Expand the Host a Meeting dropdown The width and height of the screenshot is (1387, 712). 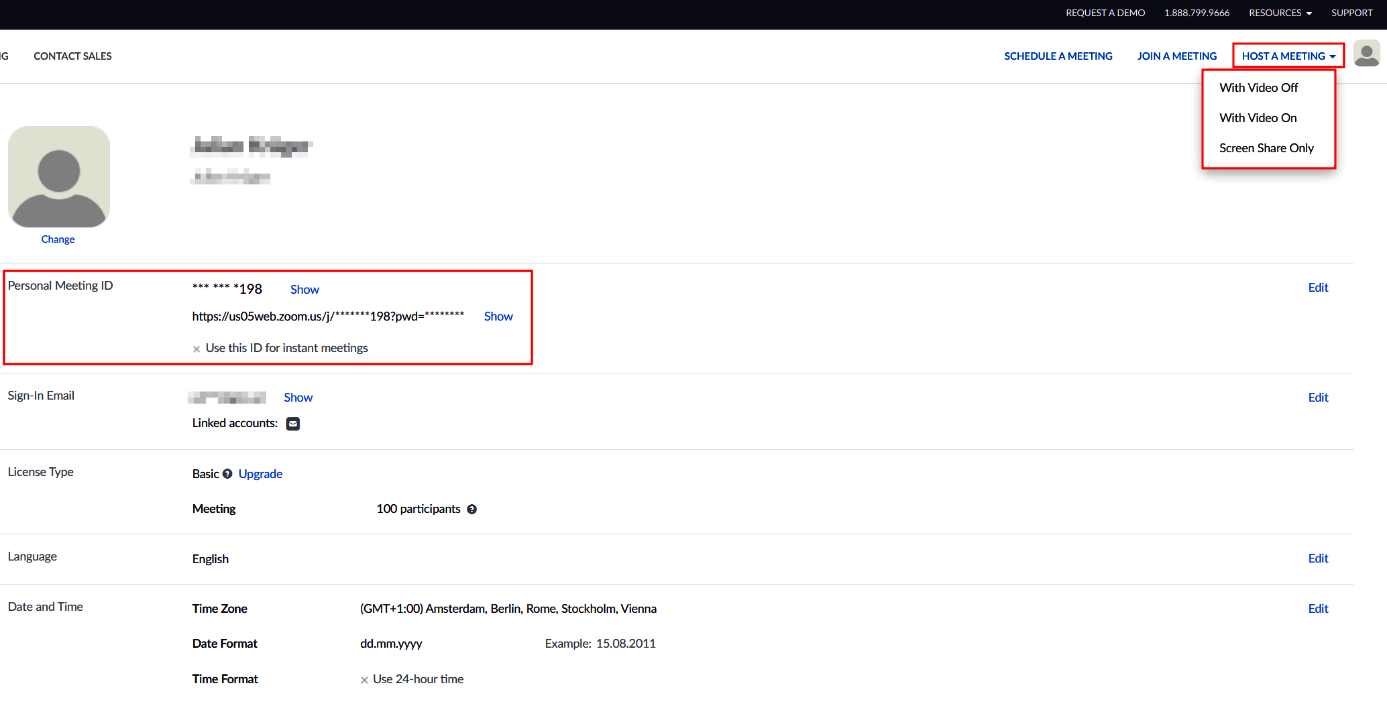[x=1287, y=56]
